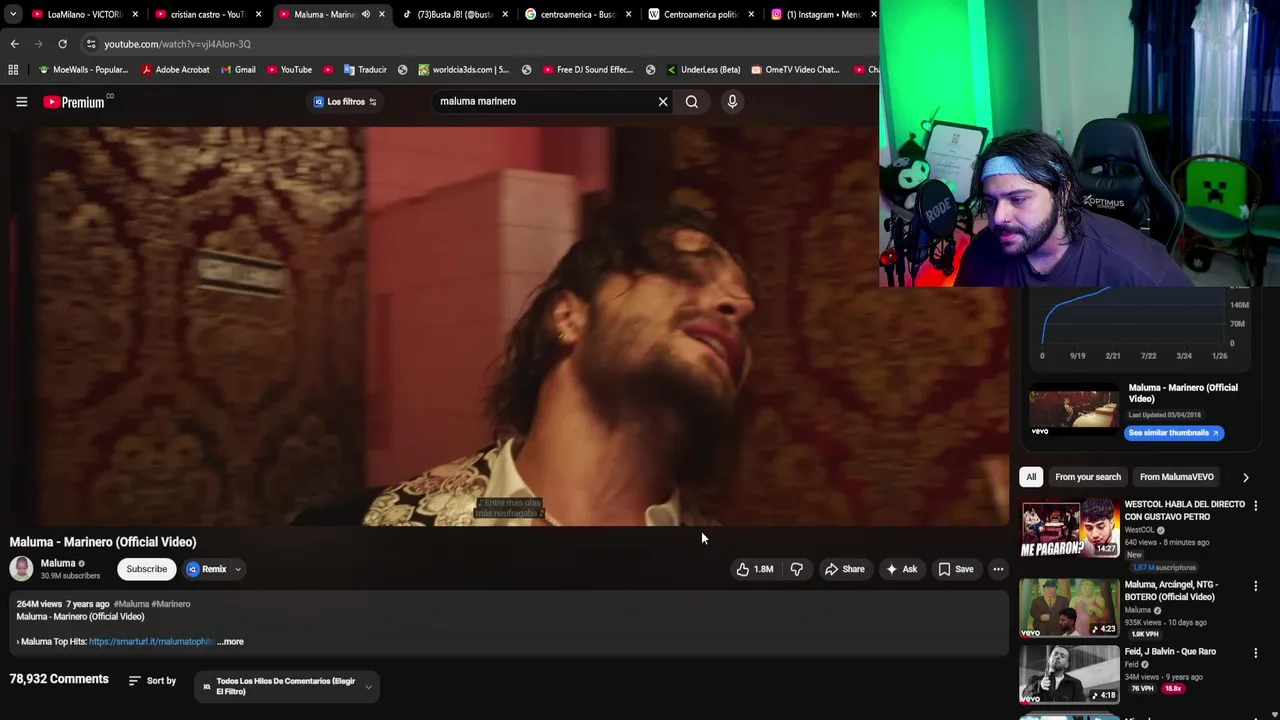This screenshot has width=1280, height=720.
Task: Open MoeWalls bookmark
Action: tap(83, 70)
